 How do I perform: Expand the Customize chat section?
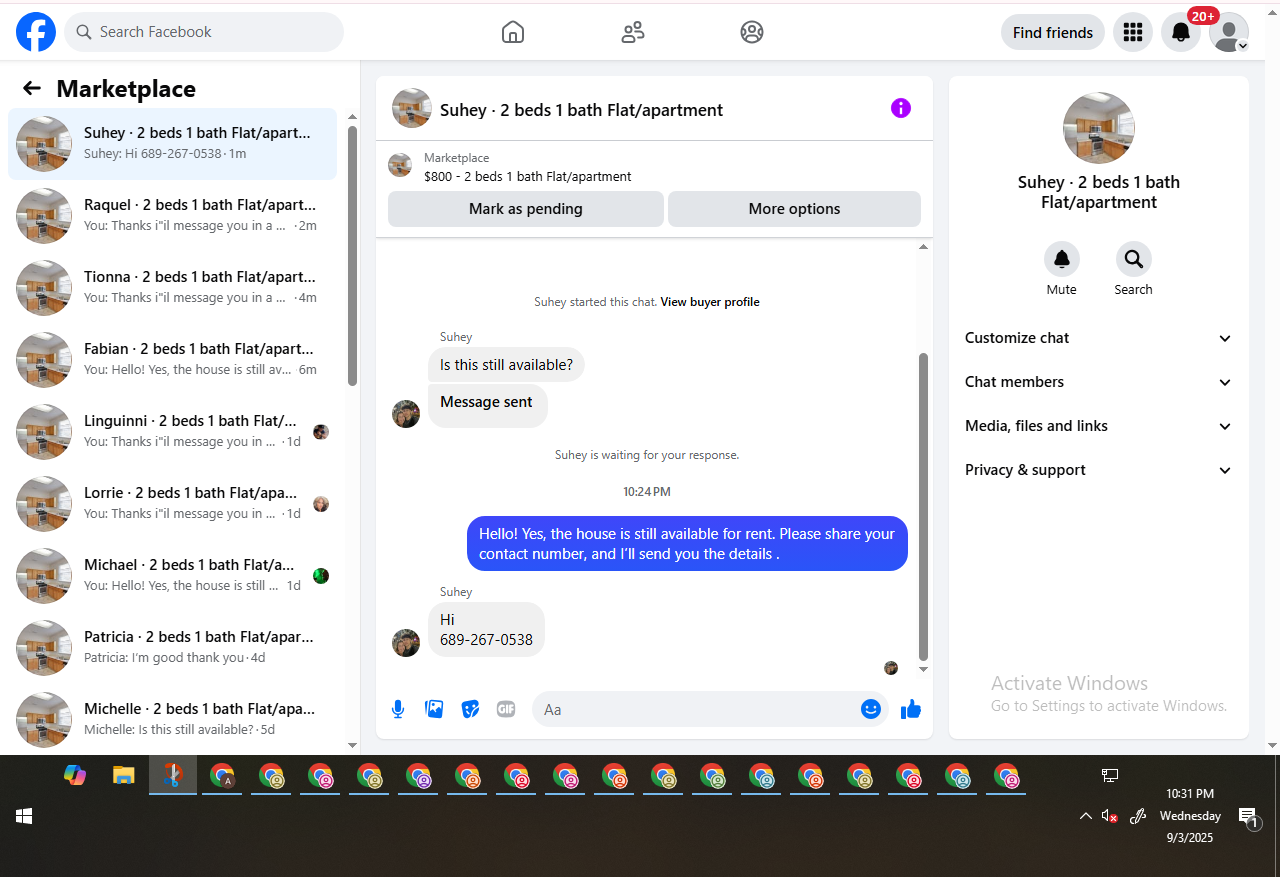click(1099, 338)
